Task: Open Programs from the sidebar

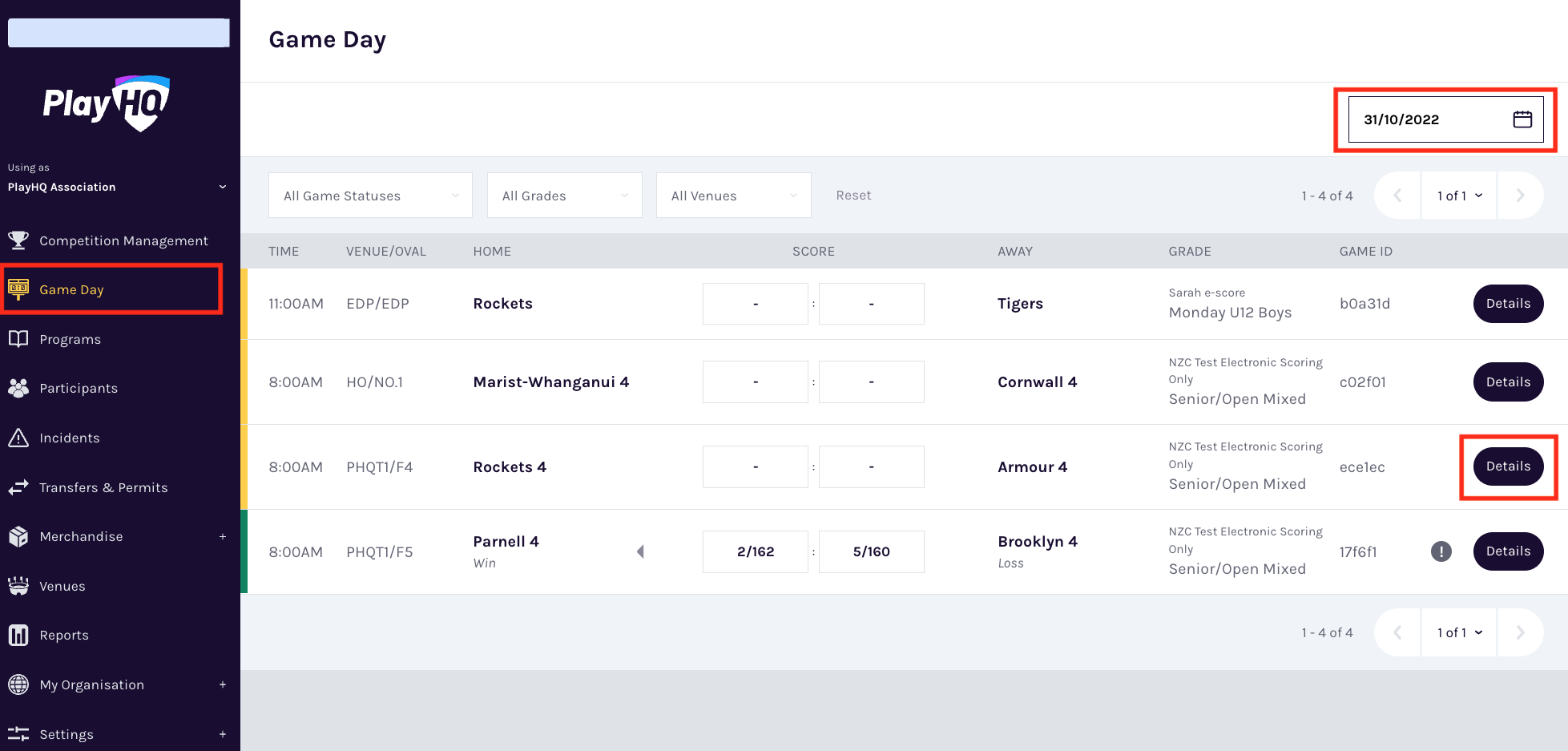Action: pos(70,339)
